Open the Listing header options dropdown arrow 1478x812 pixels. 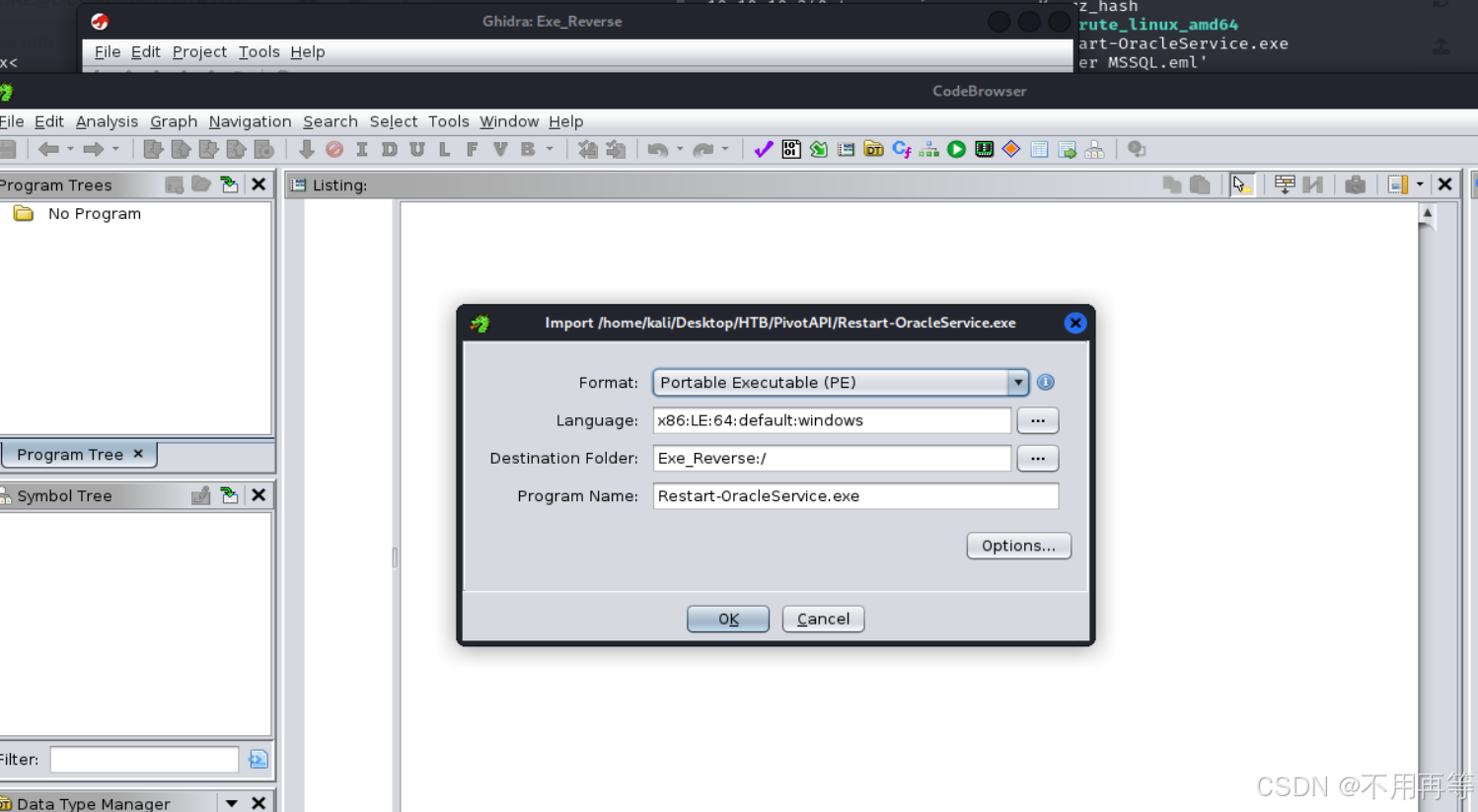coord(1420,185)
